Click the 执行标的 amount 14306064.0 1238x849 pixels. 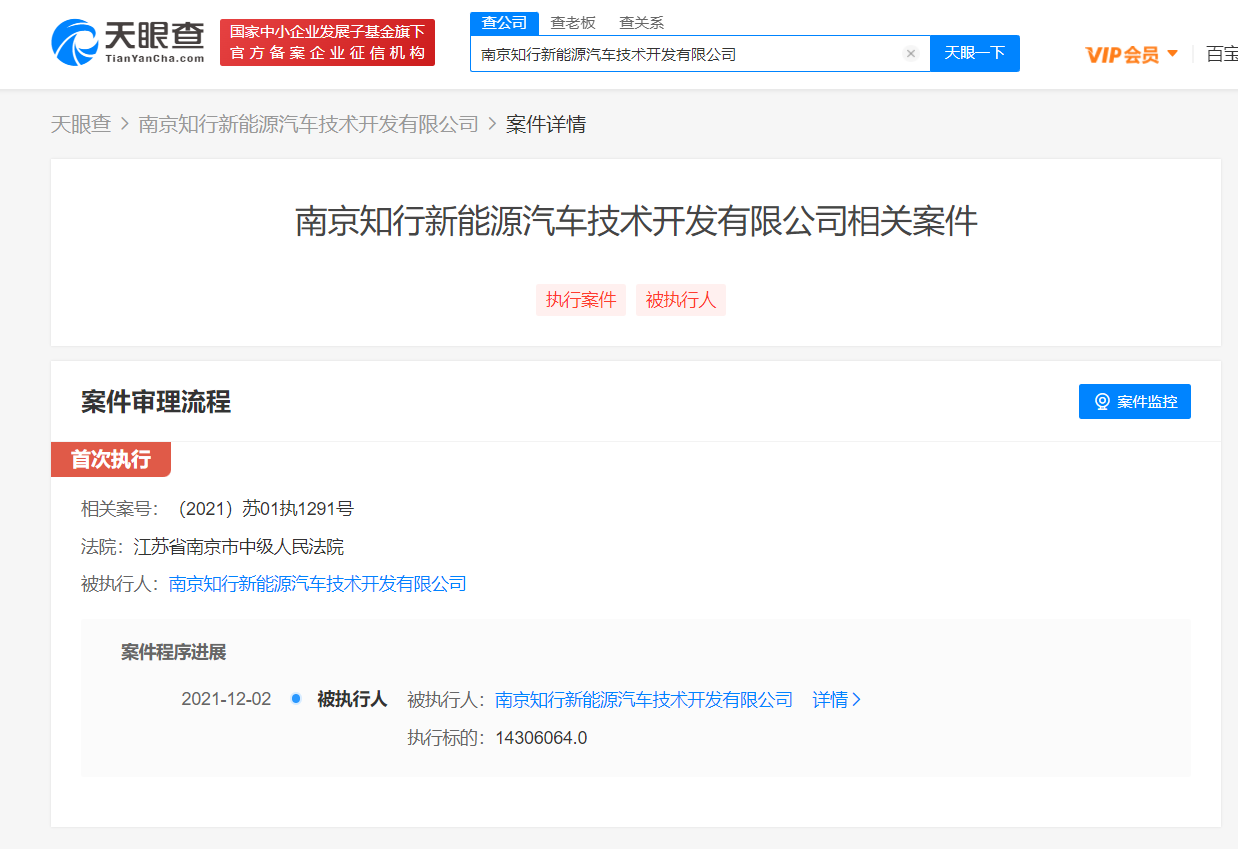(x=541, y=738)
